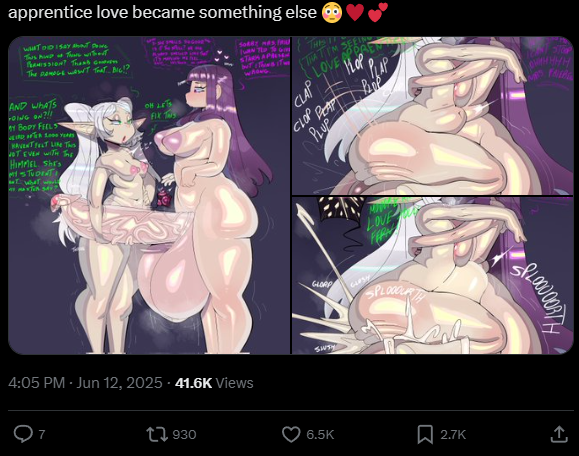Open the bottom-right image in the media grid
Viewport: 579px width, 456px height.
coord(433,275)
